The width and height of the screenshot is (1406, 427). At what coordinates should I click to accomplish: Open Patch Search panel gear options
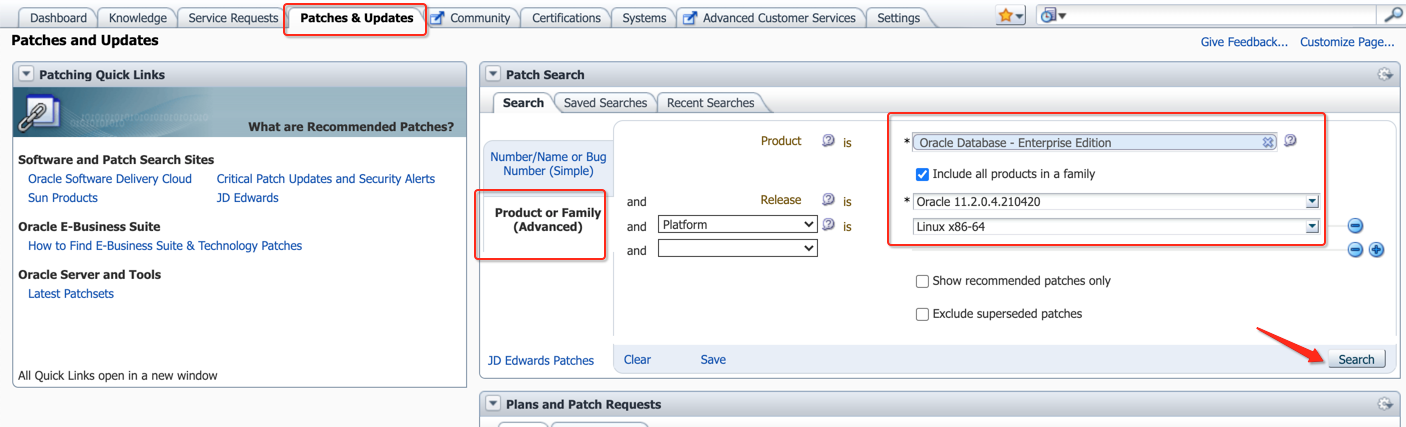(x=1385, y=74)
